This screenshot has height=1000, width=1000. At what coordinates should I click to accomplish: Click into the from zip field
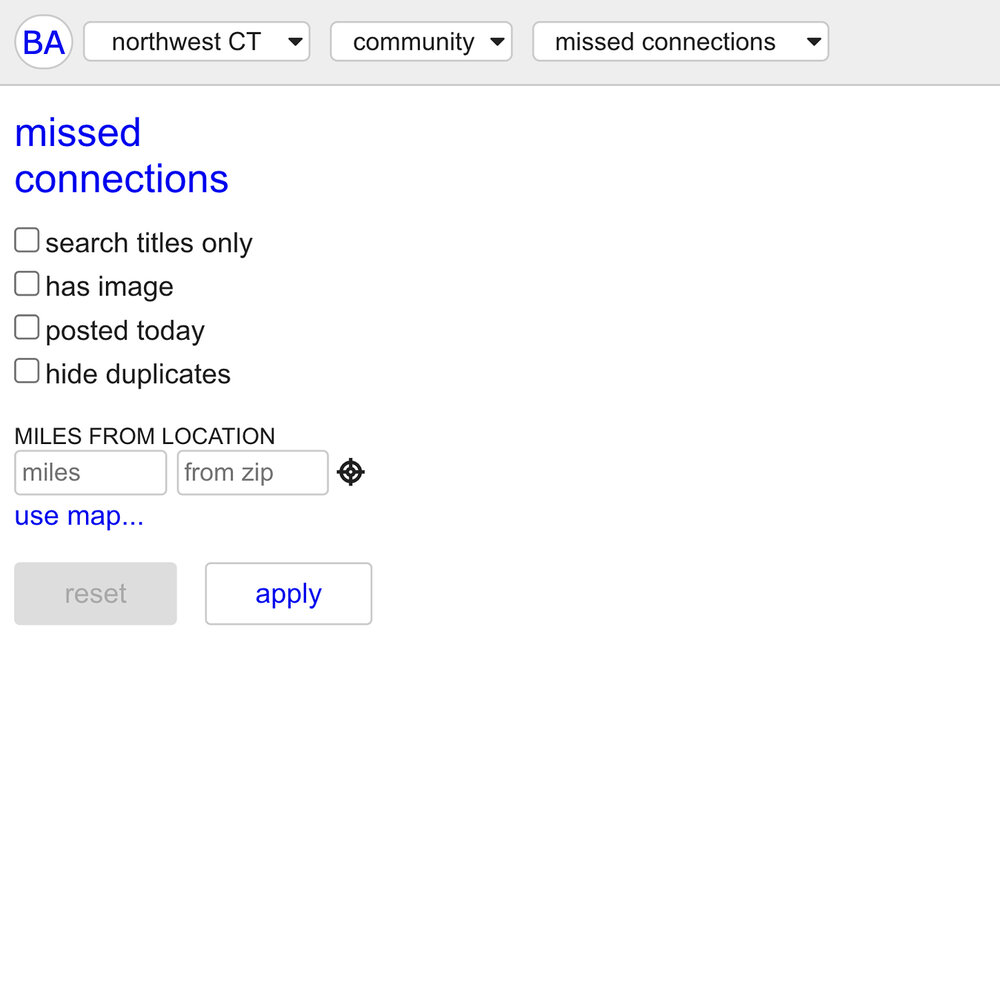[x=252, y=473]
